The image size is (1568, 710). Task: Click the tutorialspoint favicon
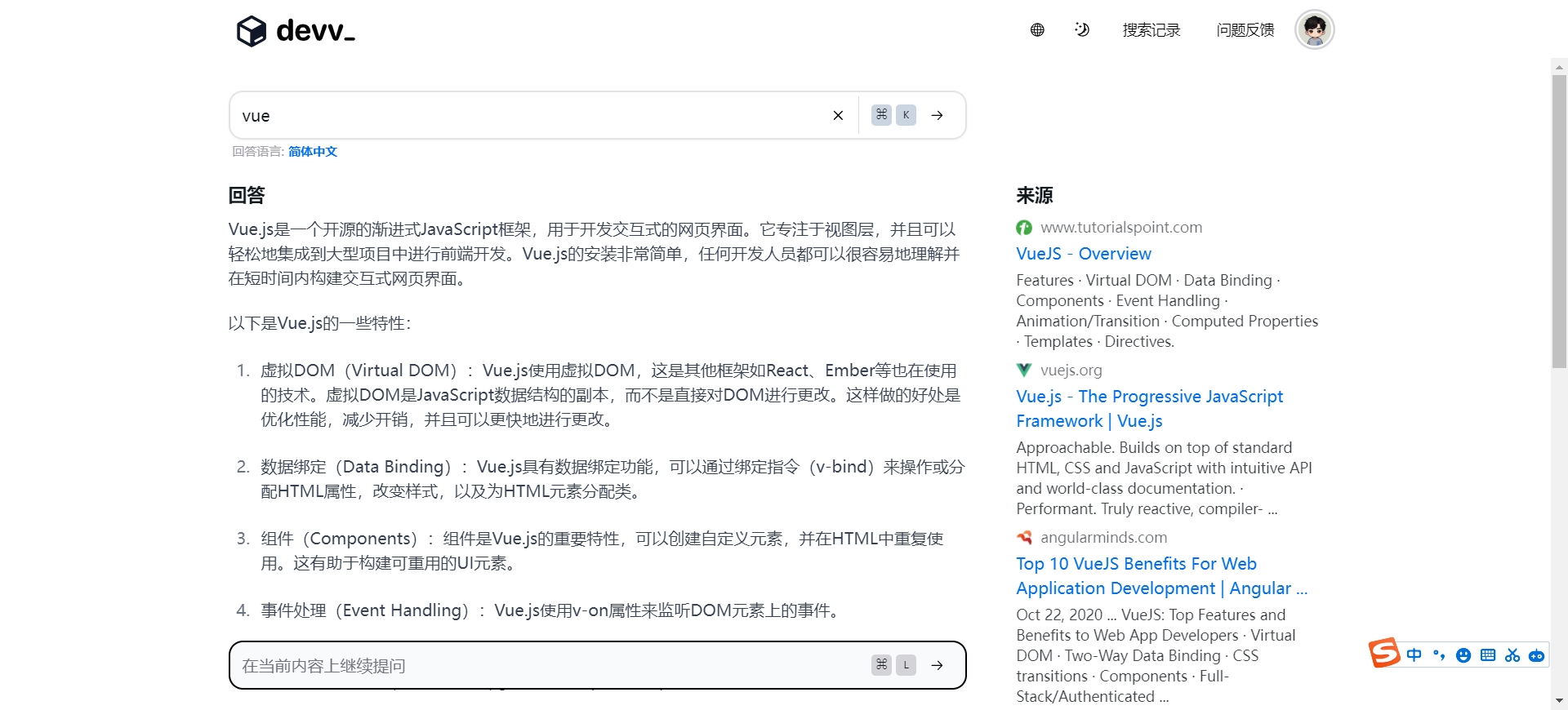[x=1024, y=228]
